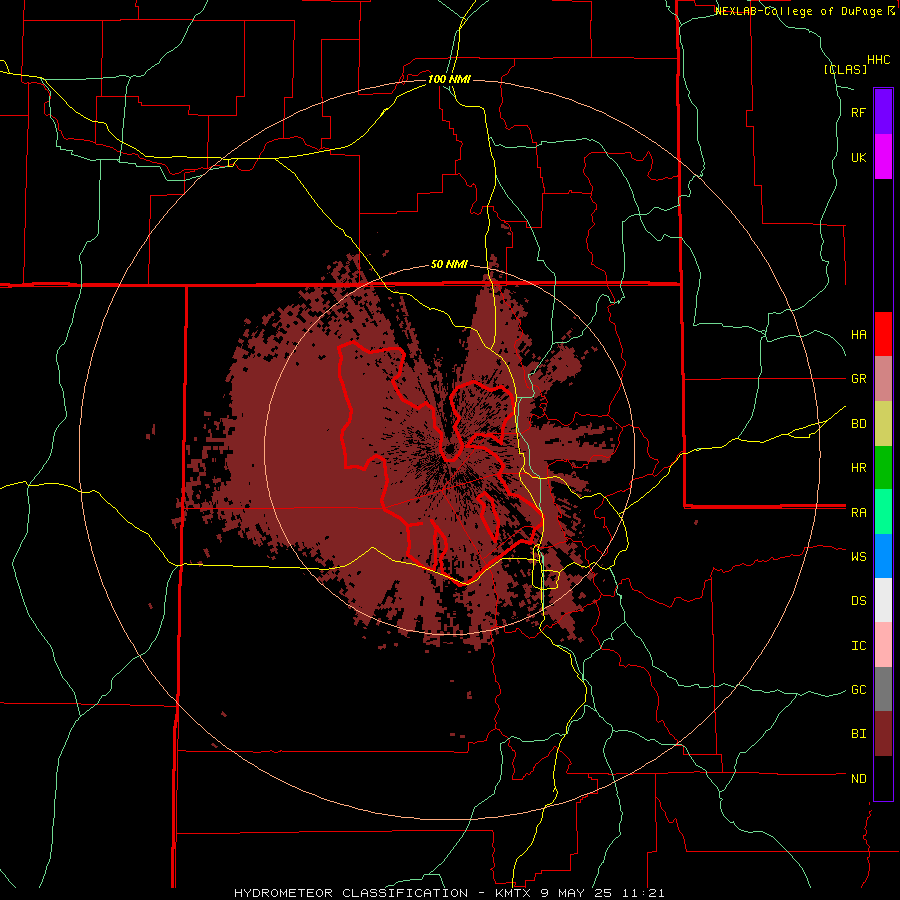Click the ND legend label

coord(859,779)
